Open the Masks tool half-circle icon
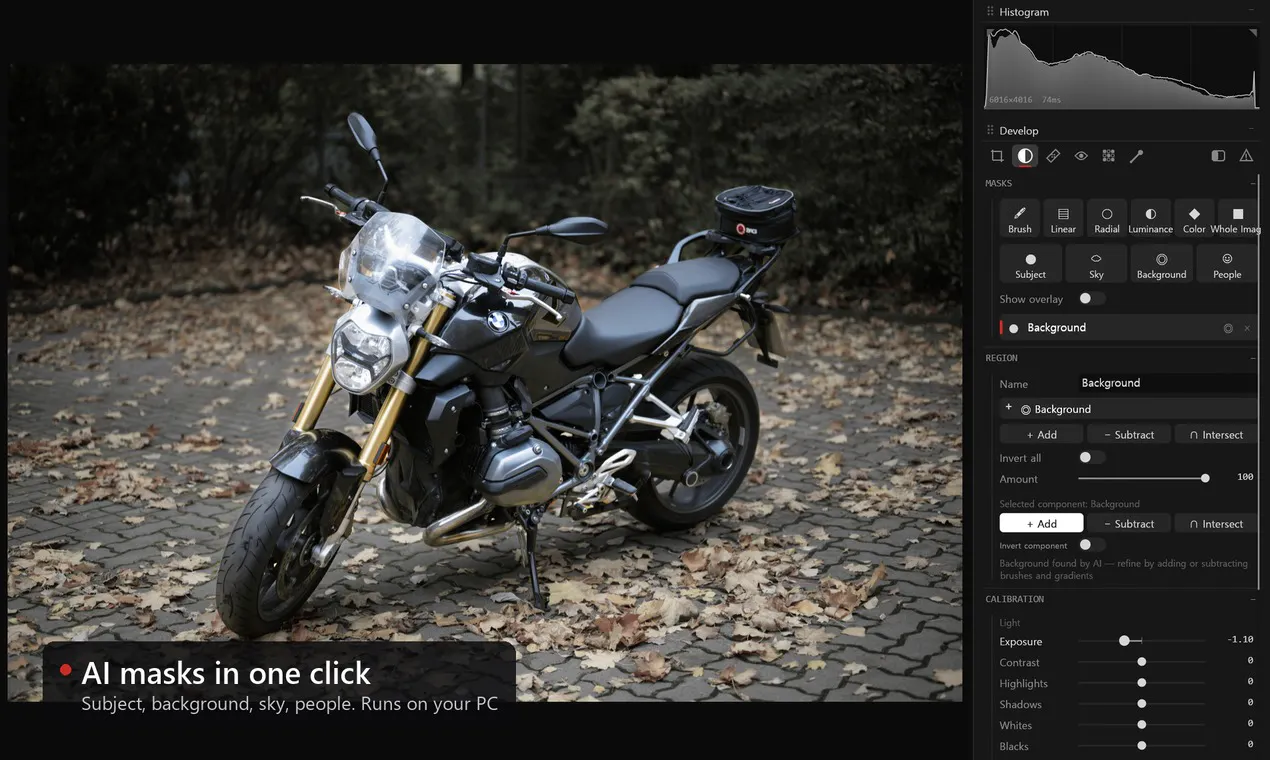 coord(1025,156)
